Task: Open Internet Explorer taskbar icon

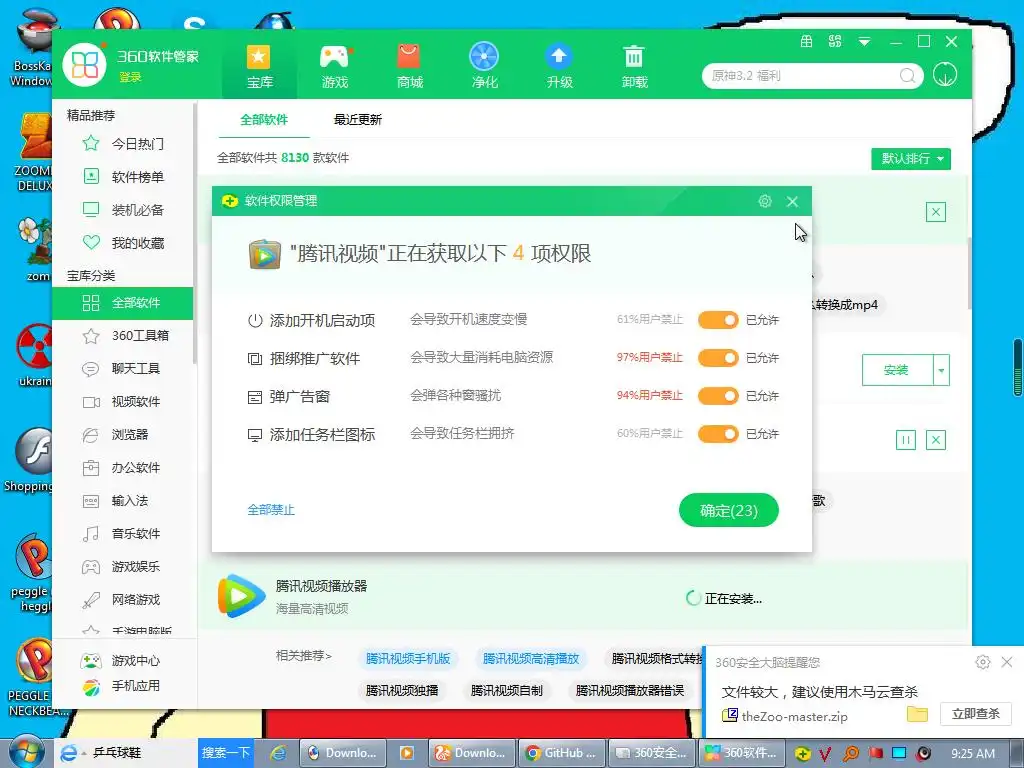Action: point(279,753)
